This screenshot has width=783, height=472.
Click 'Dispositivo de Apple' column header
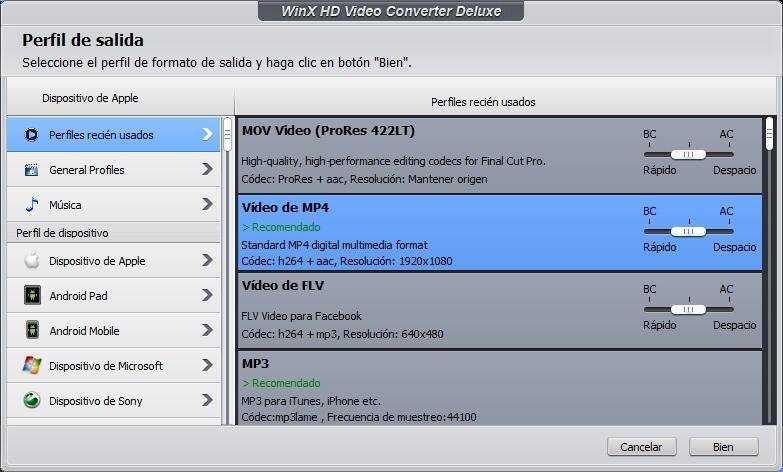tap(90, 98)
